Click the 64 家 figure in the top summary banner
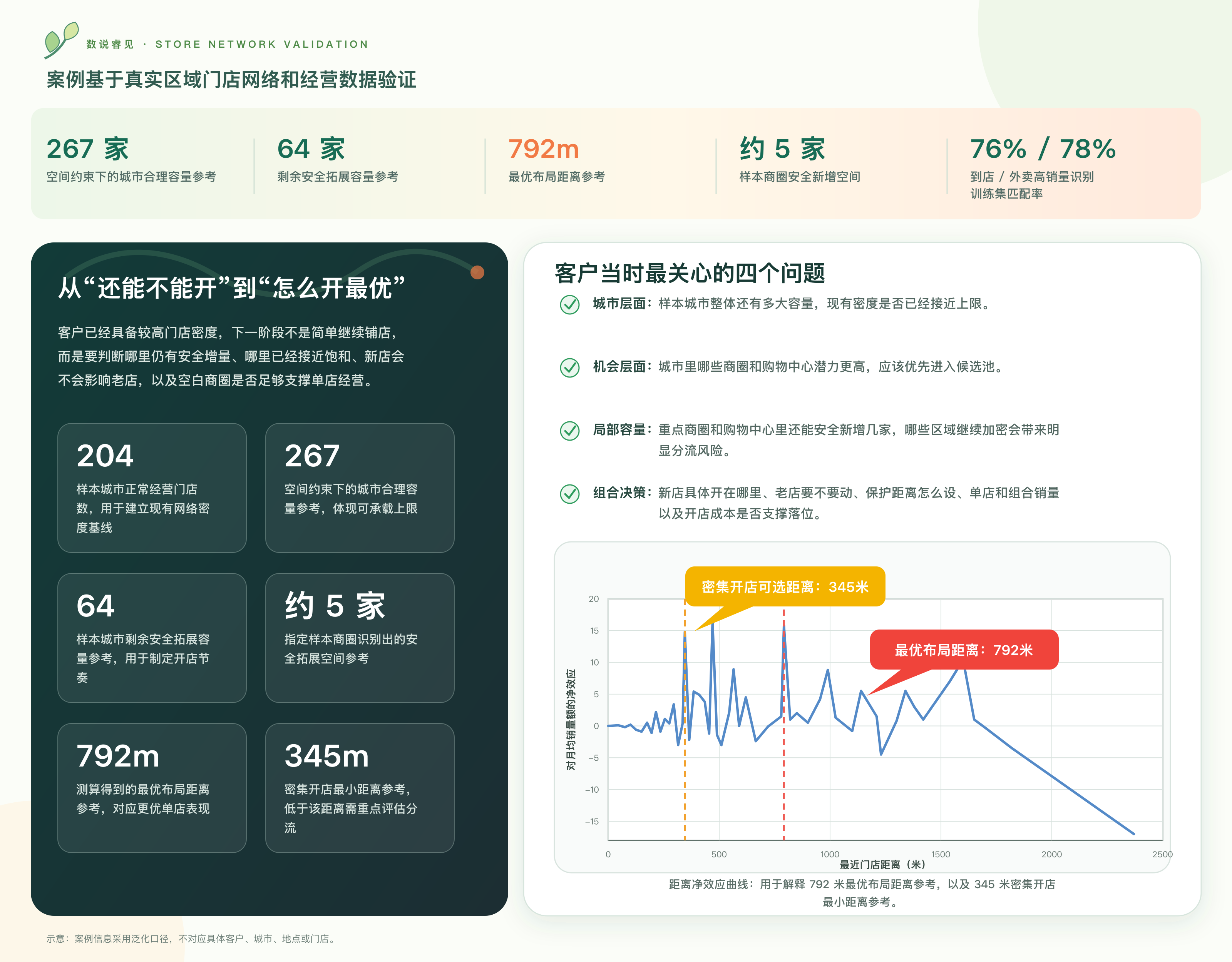The height and width of the screenshot is (962, 1232). point(311,149)
